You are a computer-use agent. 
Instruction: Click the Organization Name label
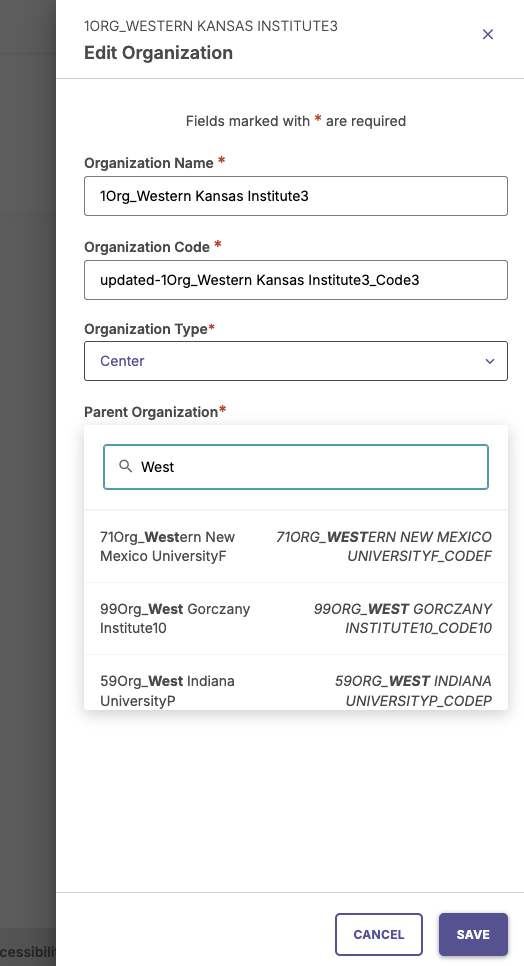click(149, 163)
